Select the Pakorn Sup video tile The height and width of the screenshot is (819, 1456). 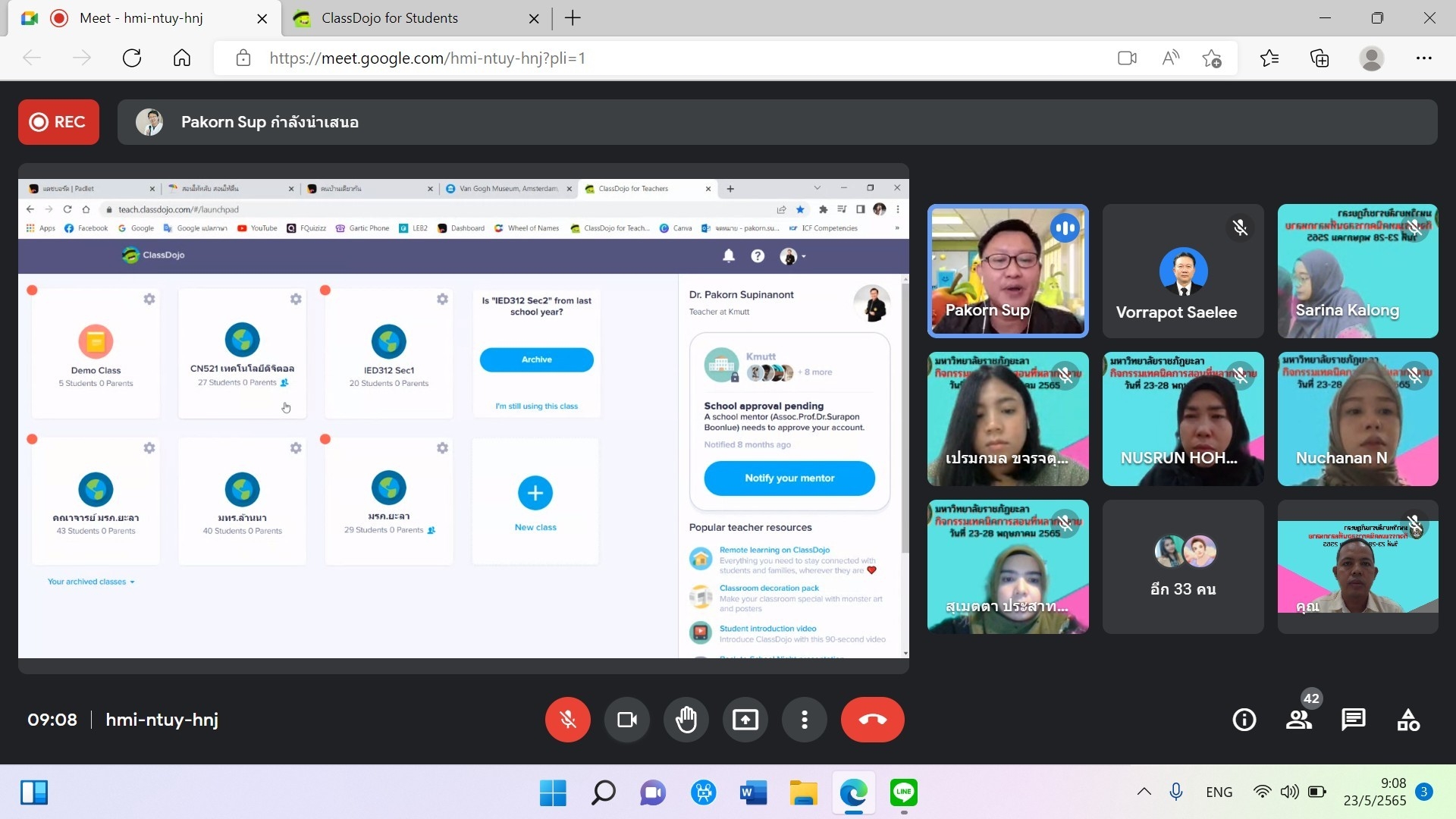tap(1007, 271)
